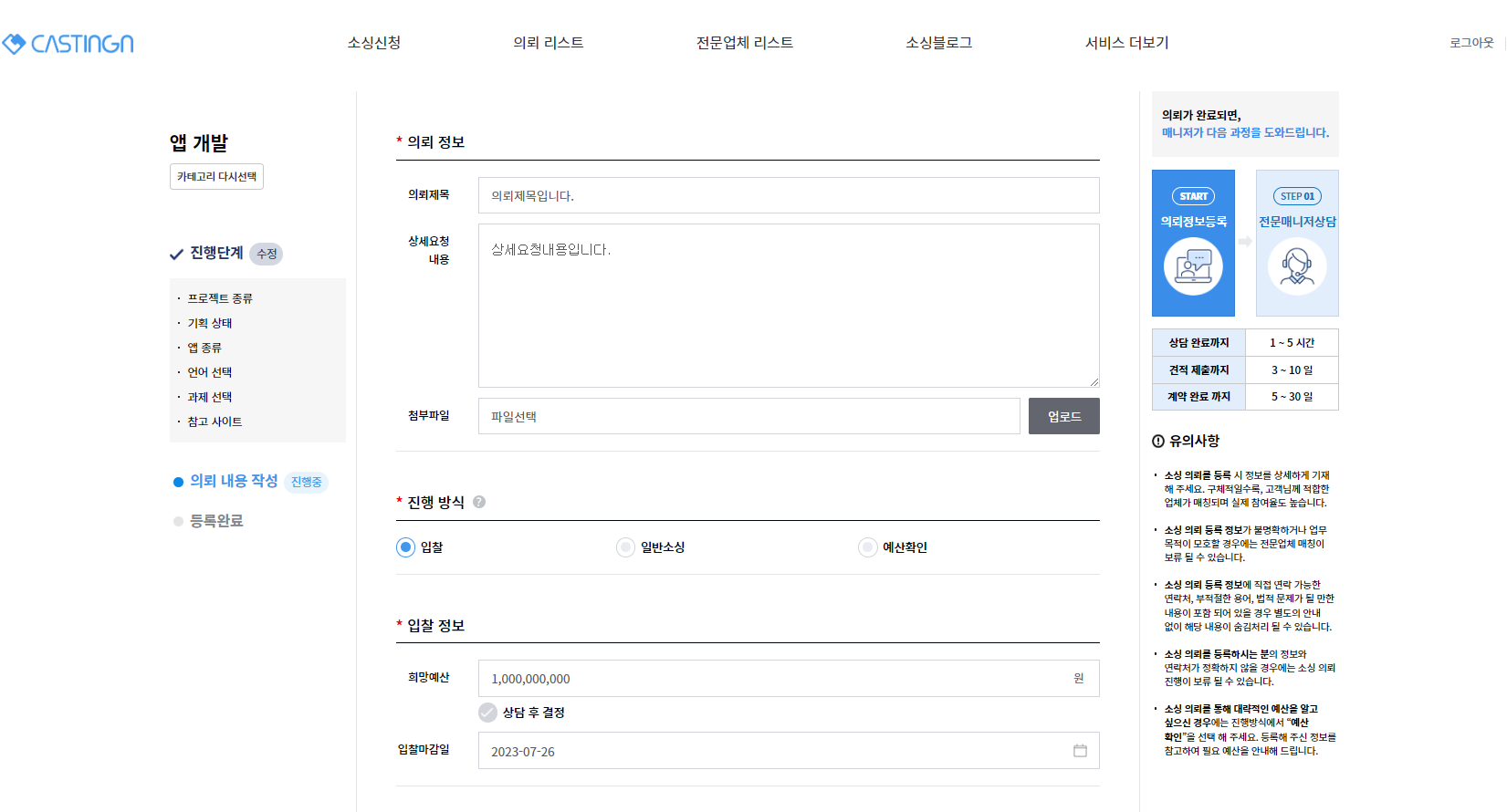Select the 입찰 radio option
Screen dimensions: 1507x812
click(x=406, y=547)
